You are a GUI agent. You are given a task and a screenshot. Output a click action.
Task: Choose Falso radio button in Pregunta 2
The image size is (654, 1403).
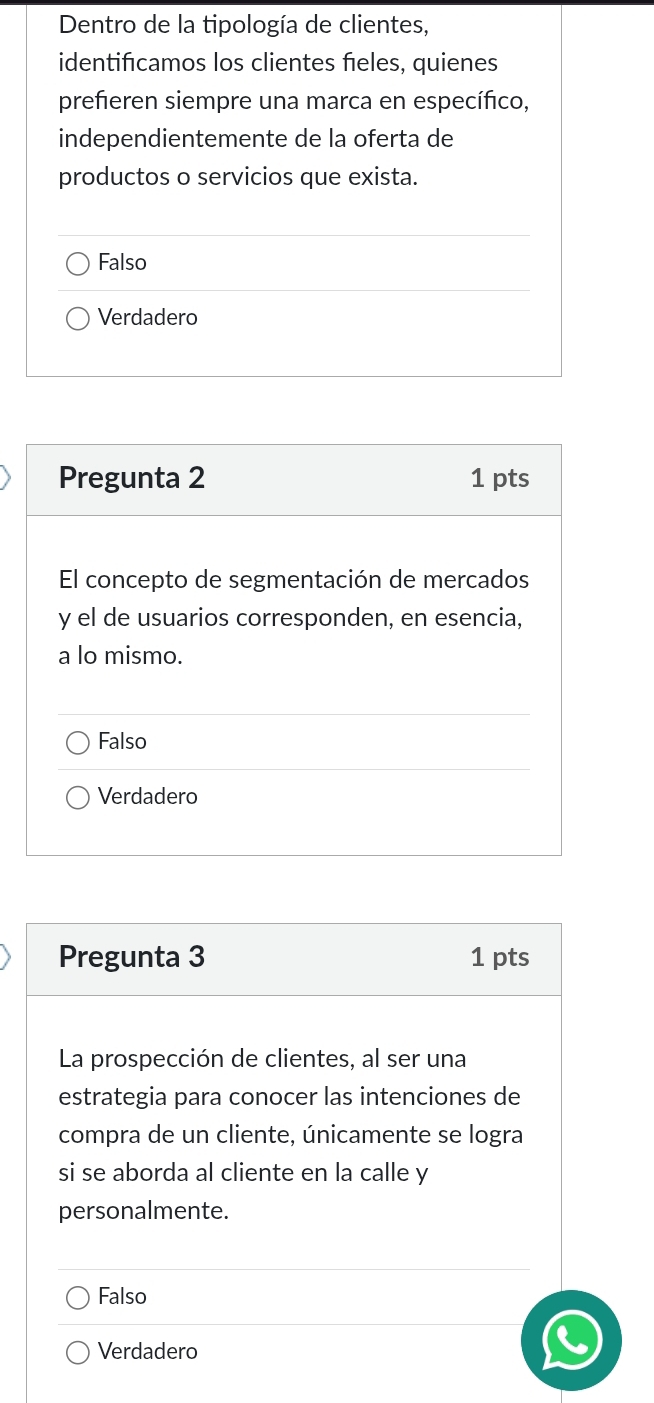tap(77, 743)
